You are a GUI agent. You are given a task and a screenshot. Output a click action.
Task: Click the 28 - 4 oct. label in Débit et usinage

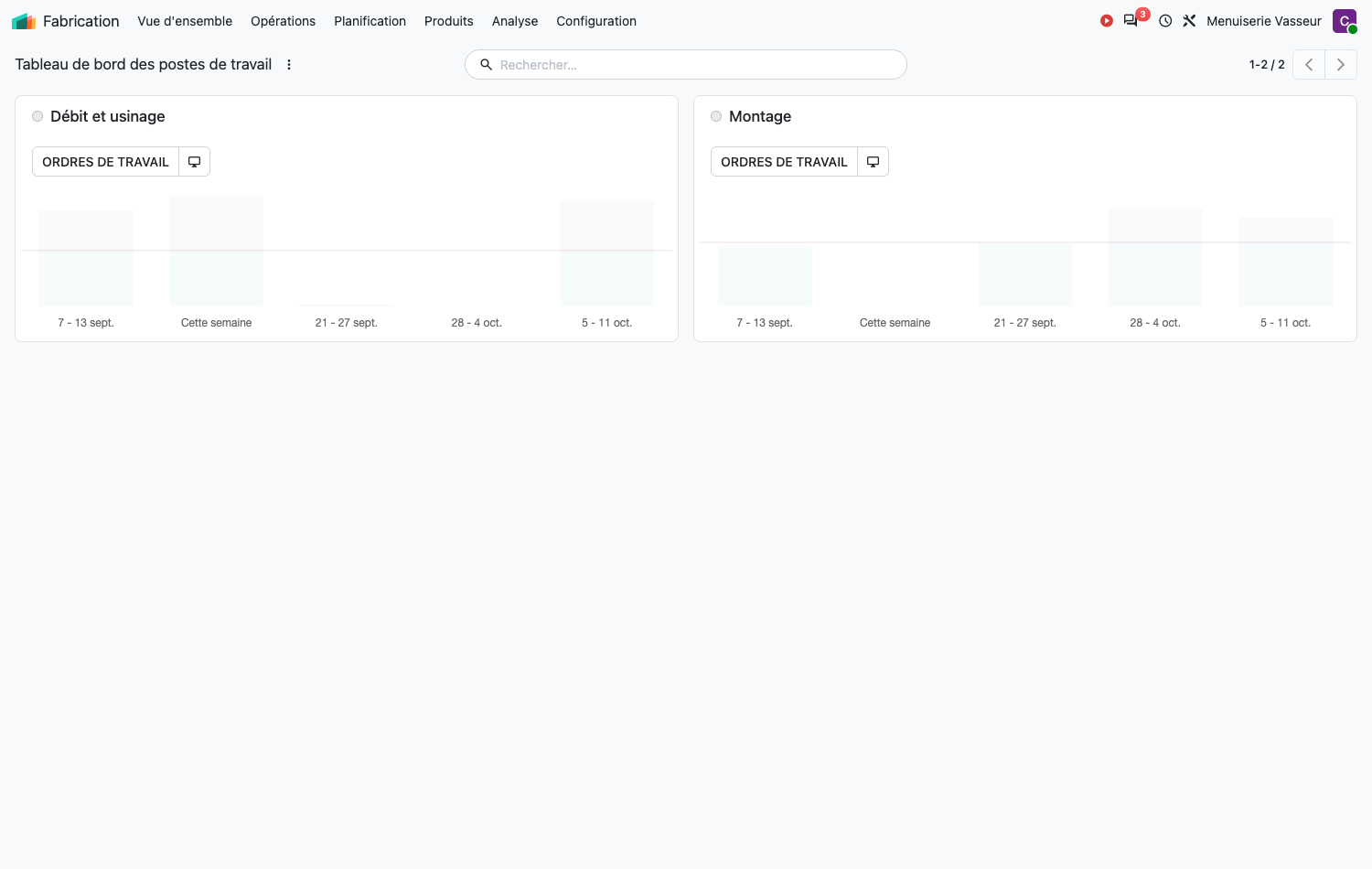click(477, 323)
